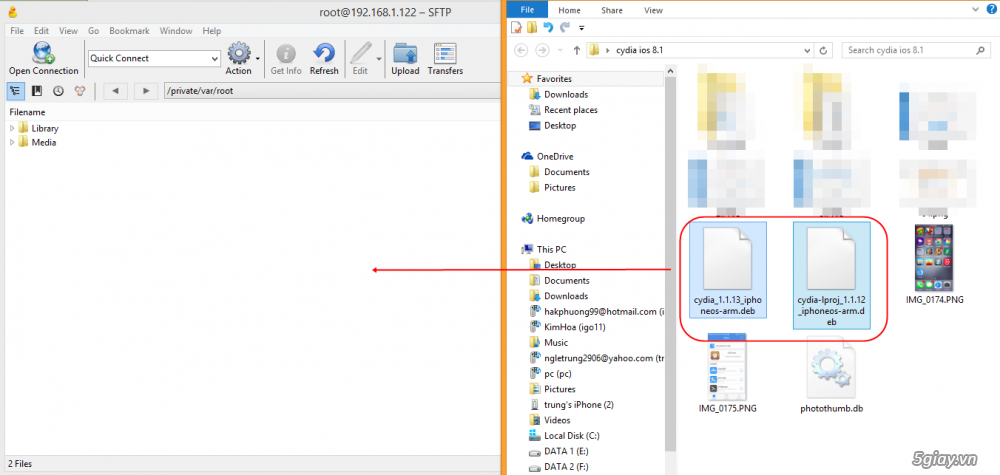Image resolution: width=1000 pixels, height=475 pixels.
Task: Click the Filename column header
Action: click(x=27, y=112)
